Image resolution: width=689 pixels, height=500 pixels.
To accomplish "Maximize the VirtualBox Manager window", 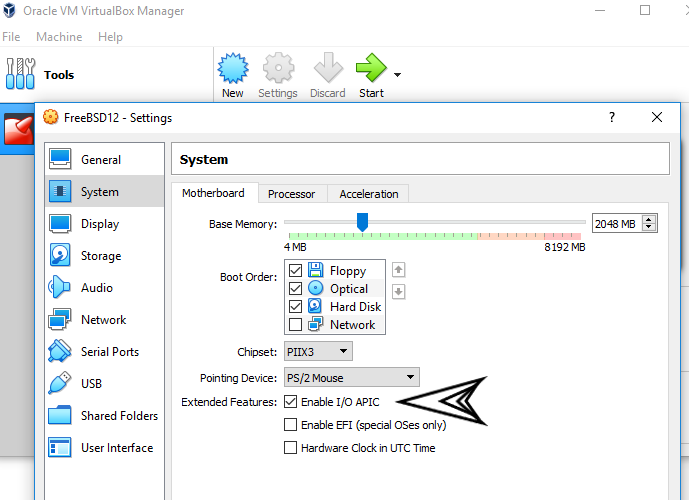I will (645, 10).
